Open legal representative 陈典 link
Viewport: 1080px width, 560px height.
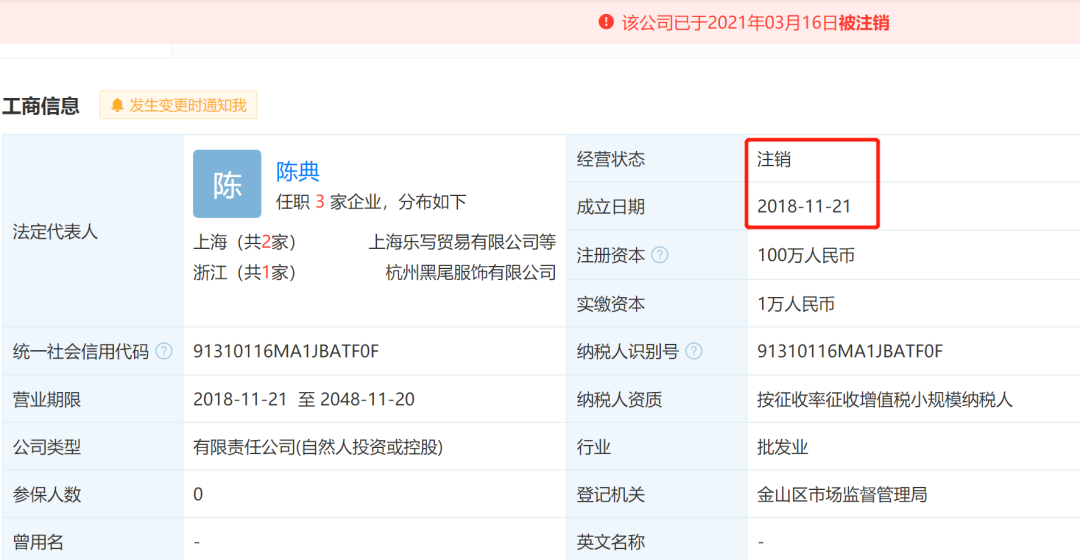[x=298, y=171]
